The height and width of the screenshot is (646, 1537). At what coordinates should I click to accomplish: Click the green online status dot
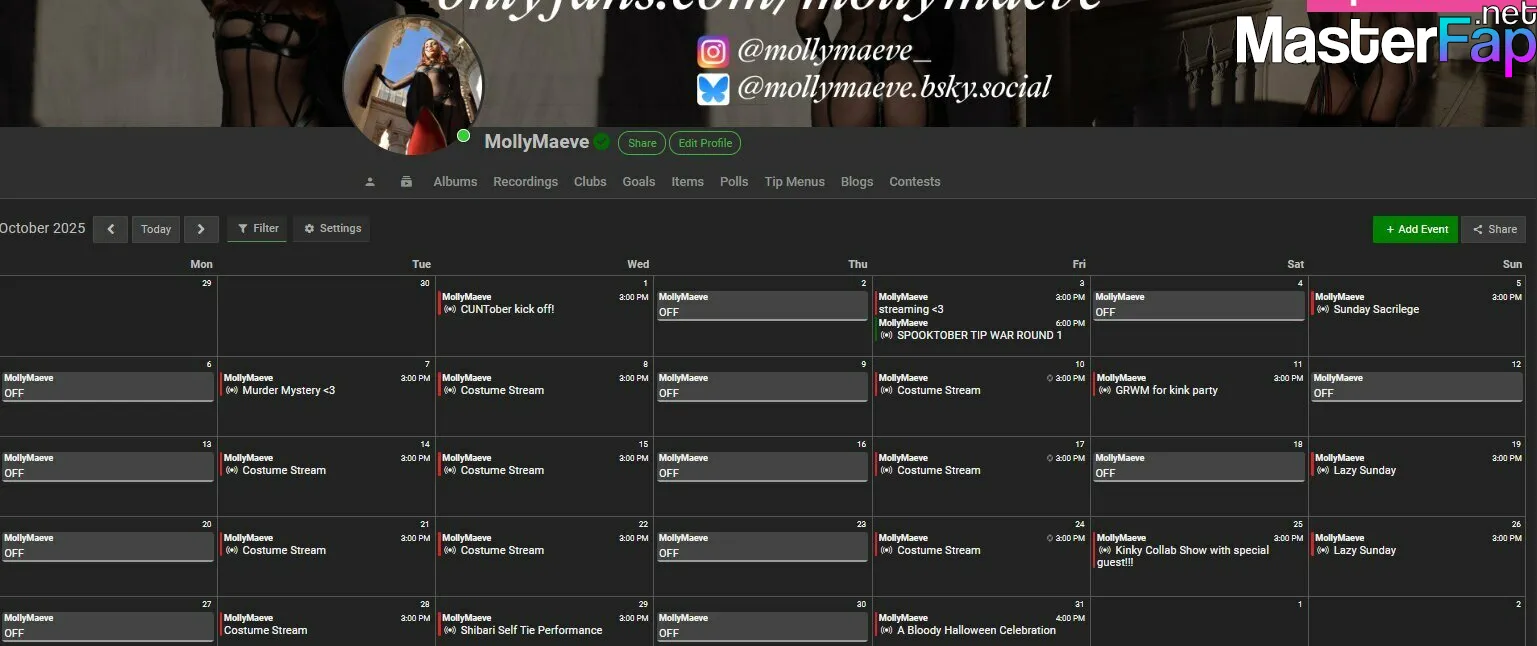[x=463, y=136]
